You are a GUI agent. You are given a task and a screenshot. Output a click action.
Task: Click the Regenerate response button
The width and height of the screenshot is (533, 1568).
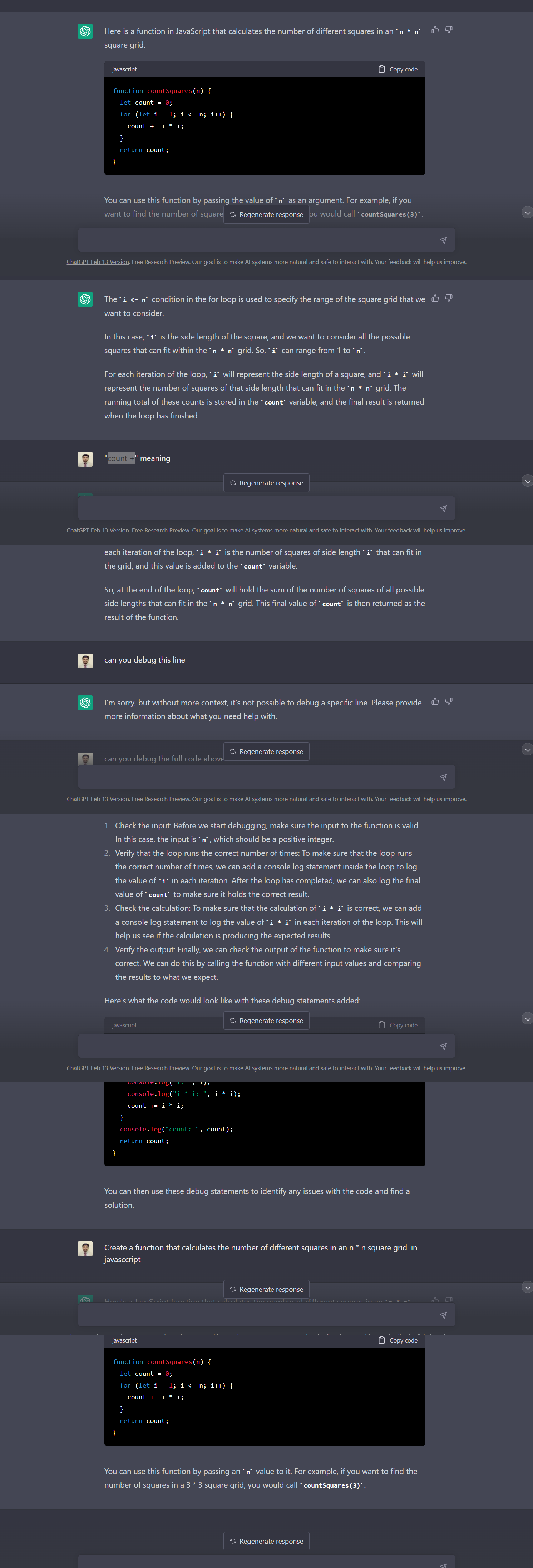coord(266,214)
